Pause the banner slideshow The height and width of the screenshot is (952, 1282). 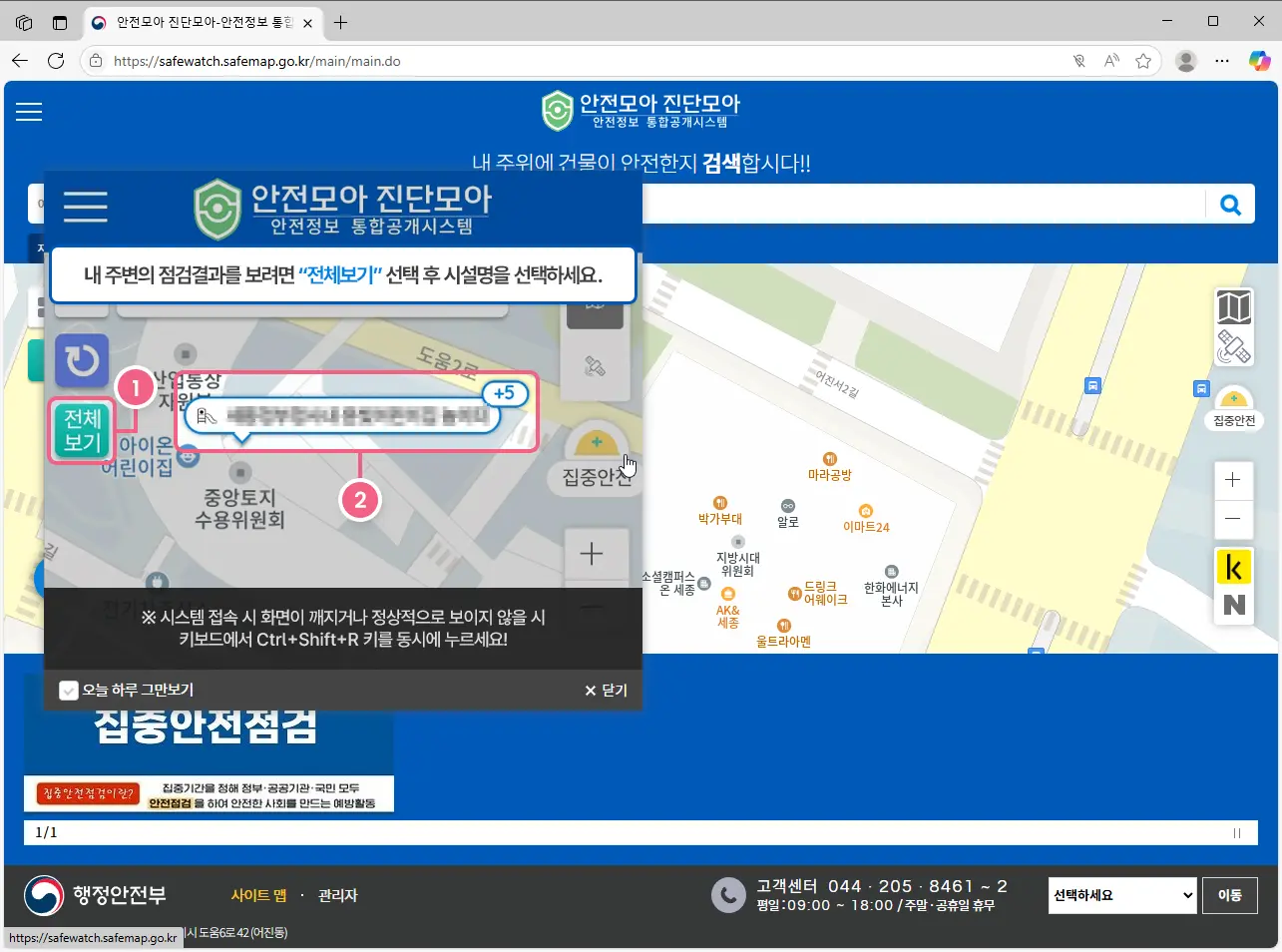click(1237, 833)
